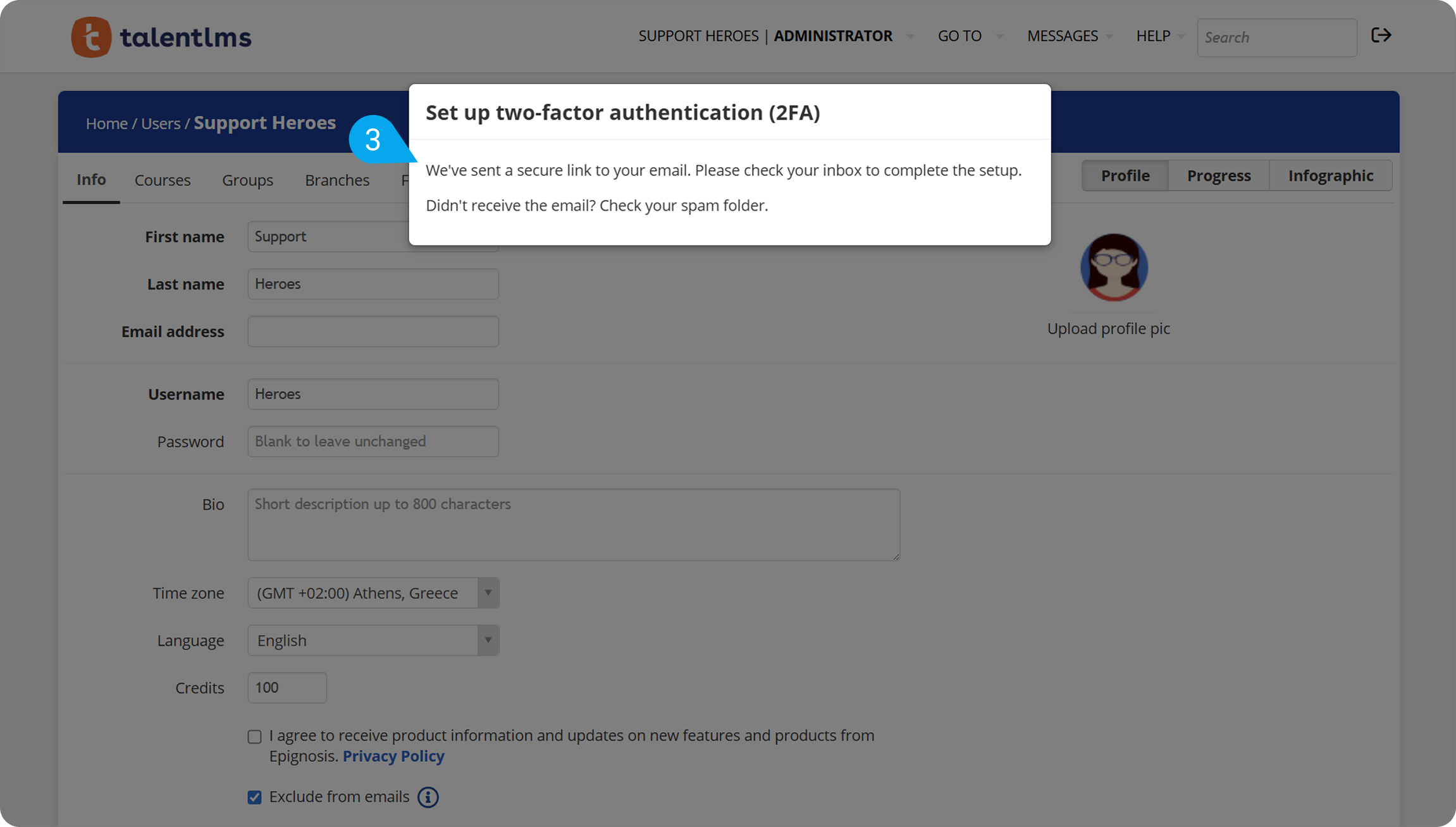Click the Search input field
This screenshot has height=827, width=1456.
pos(1276,37)
